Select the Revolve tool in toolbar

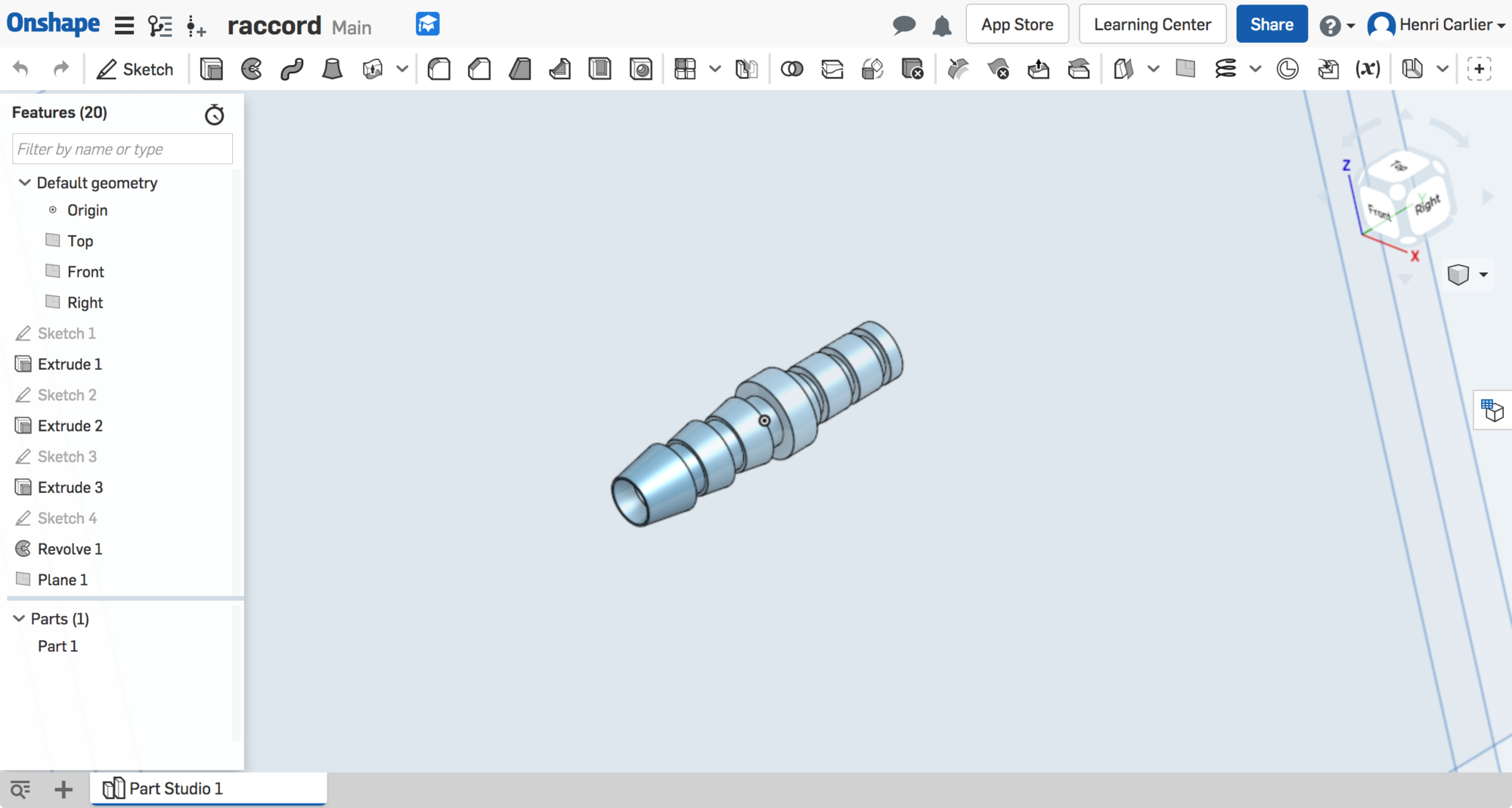click(x=252, y=70)
